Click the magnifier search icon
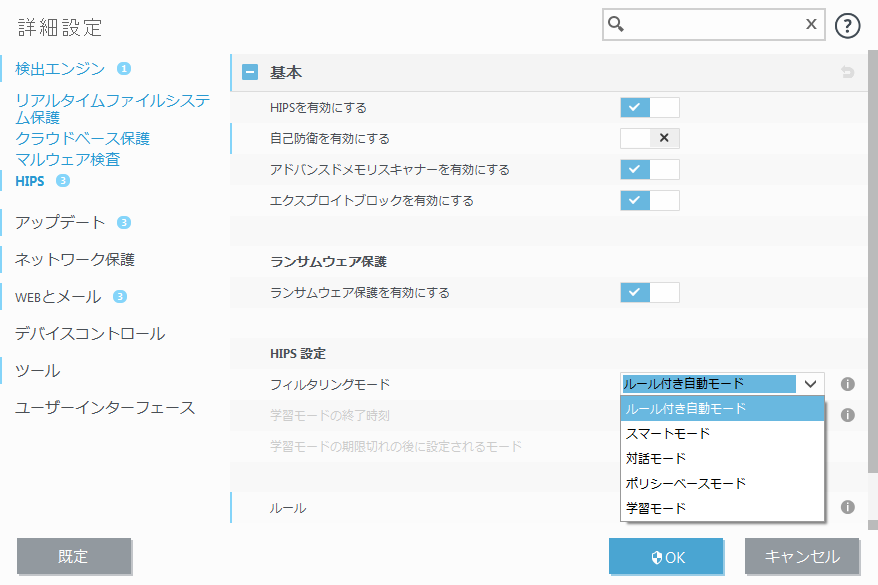878x585 pixels. tap(617, 25)
